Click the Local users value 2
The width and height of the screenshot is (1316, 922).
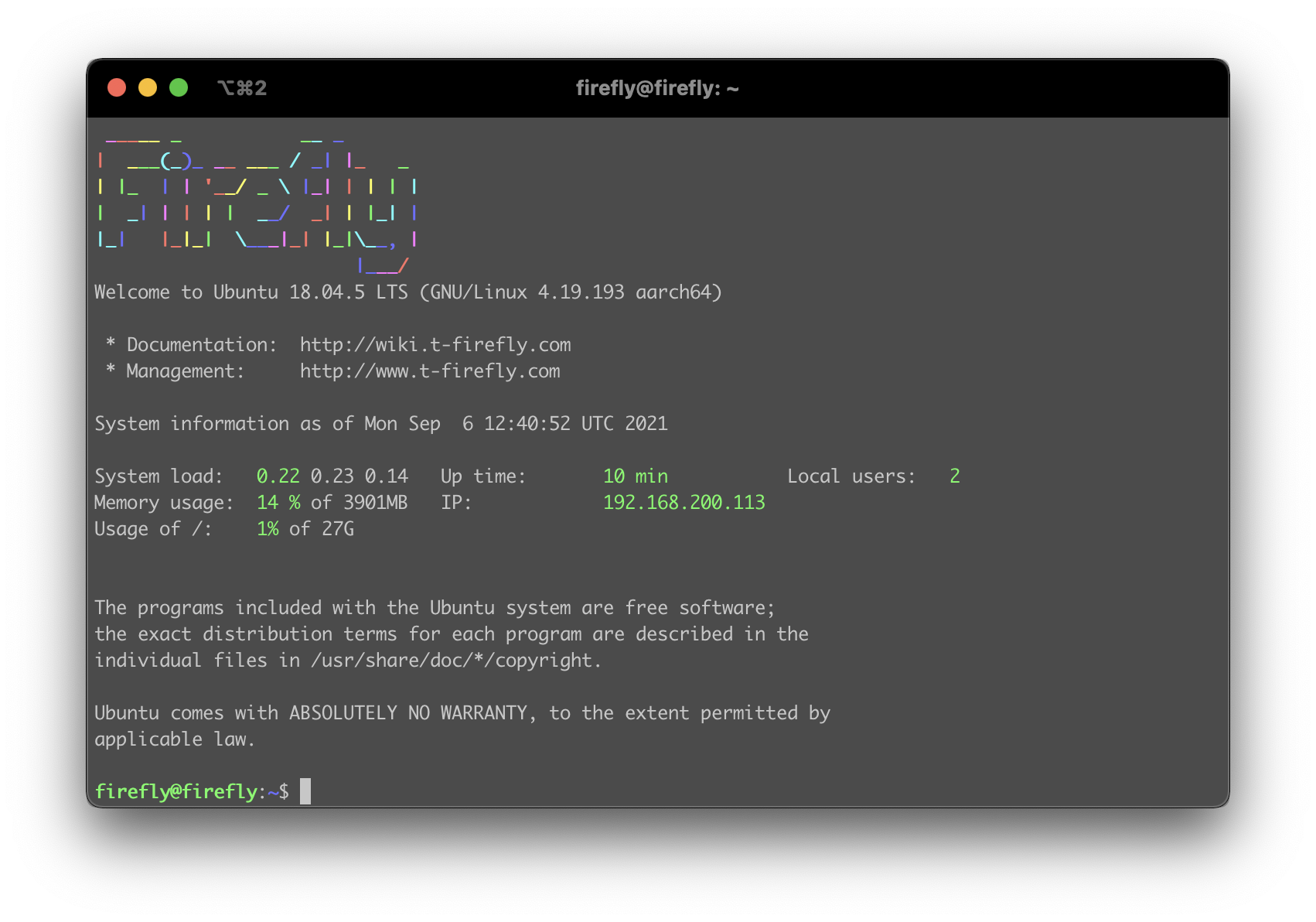click(955, 476)
